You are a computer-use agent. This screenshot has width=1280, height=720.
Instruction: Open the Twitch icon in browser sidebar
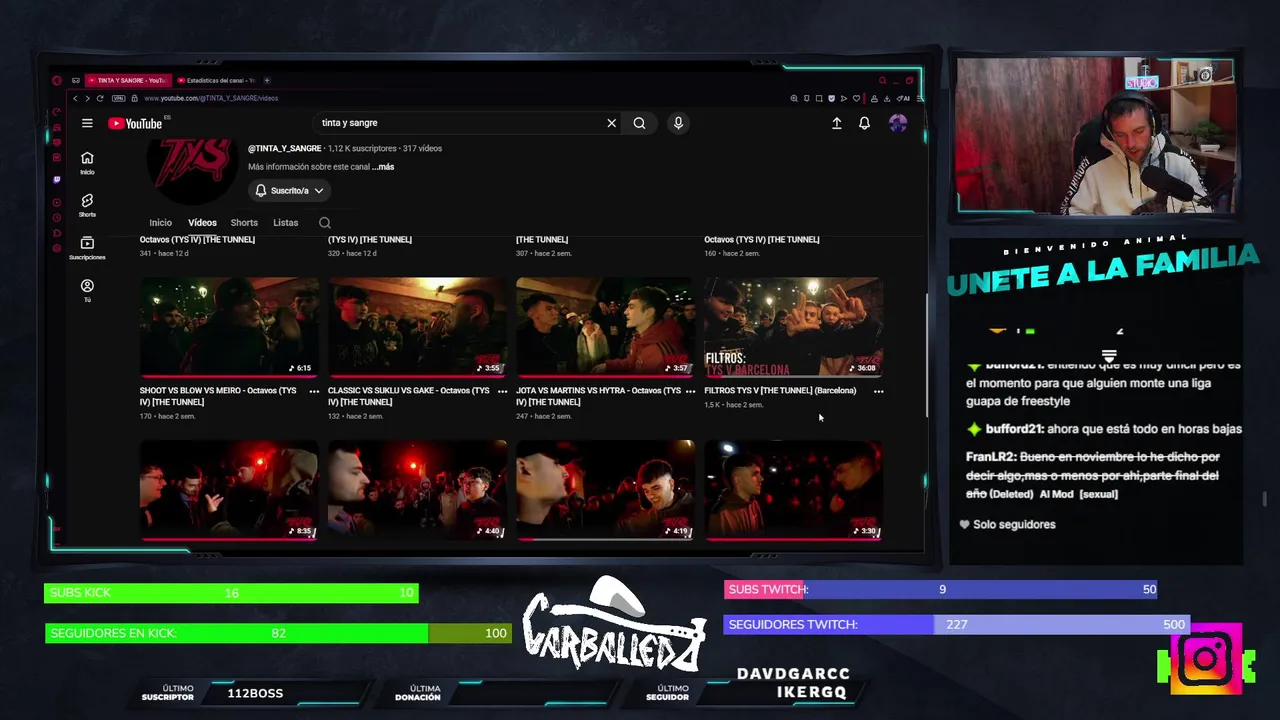click(x=57, y=179)
